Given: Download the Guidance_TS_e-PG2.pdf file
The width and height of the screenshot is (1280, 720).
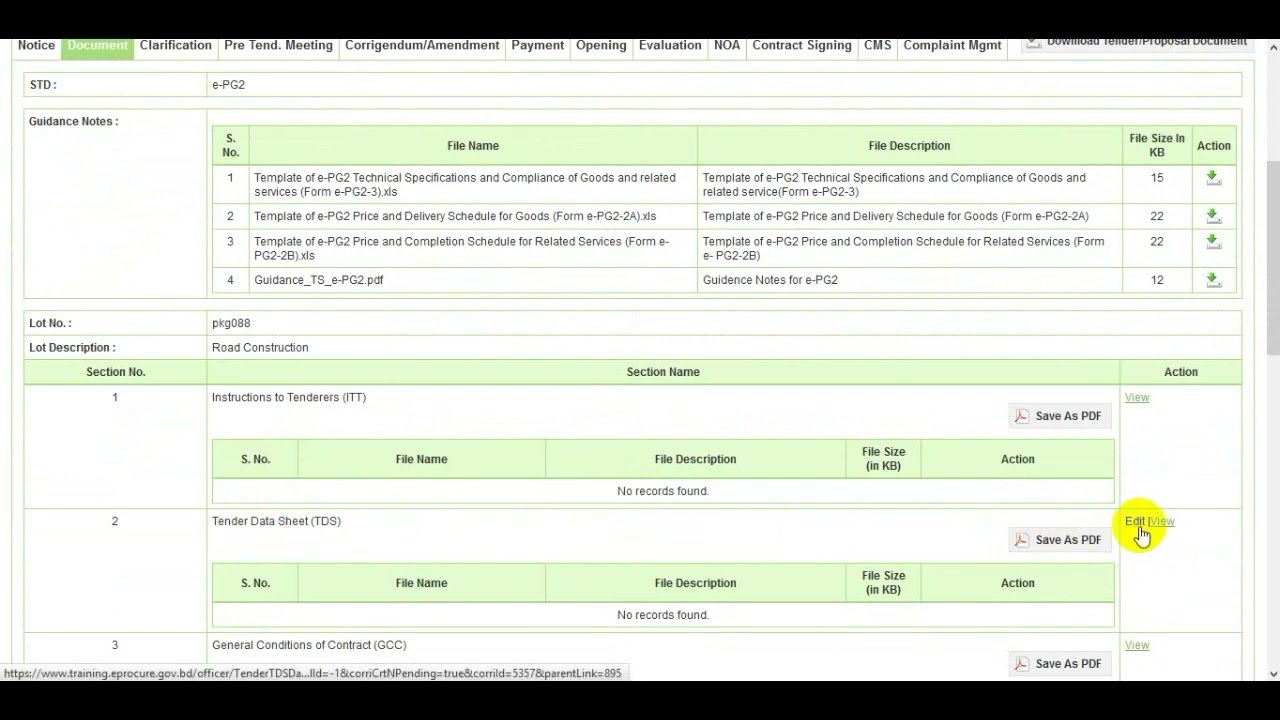Looking at the screenshot, I should coord(1213,280).
